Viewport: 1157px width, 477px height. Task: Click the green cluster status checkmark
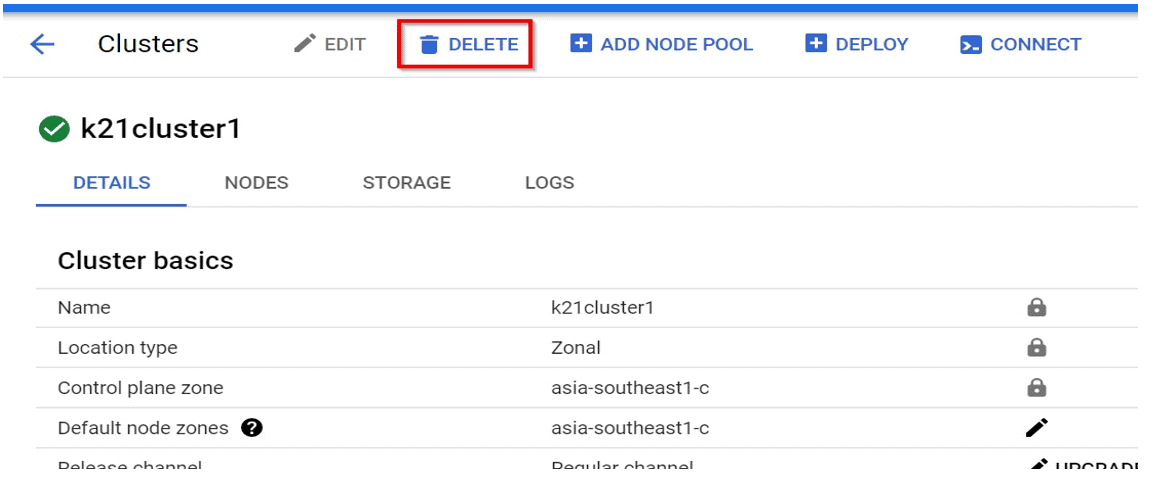click(53, 129)
